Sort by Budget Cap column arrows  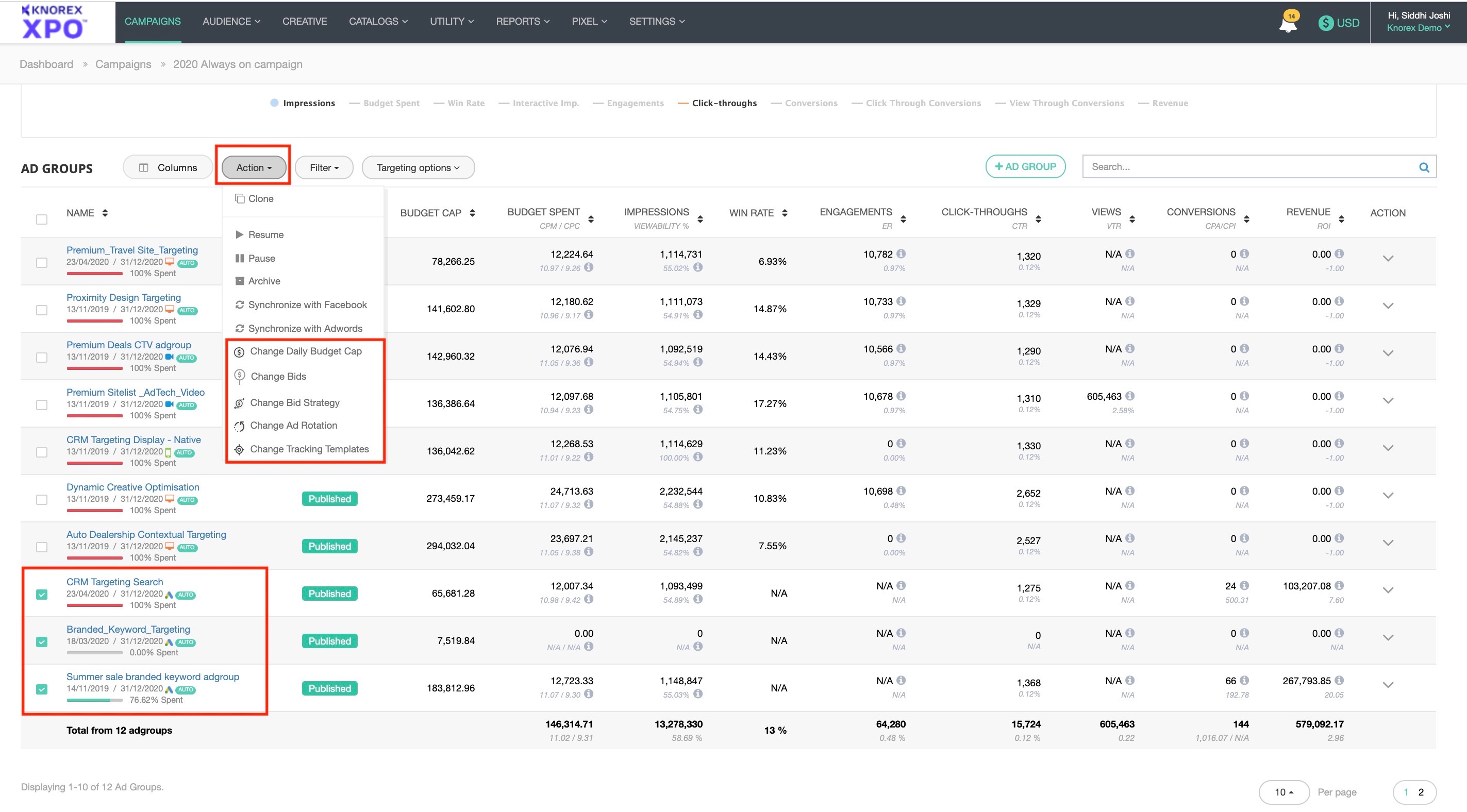pos(472,213)
